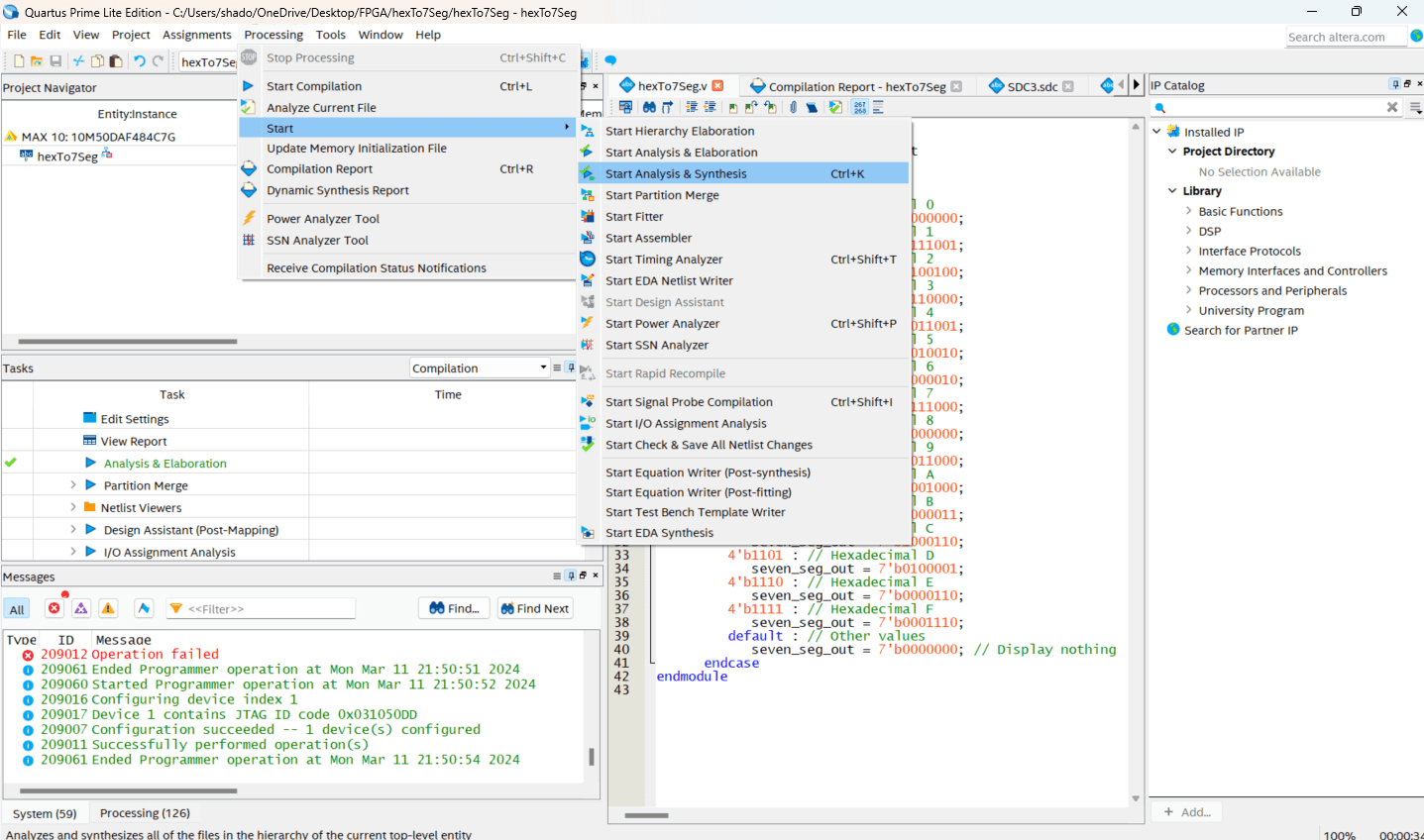Screen dimensions: 1424x840
Task: Click the paperclip attach icon in editor toolbar
Action: [x=793, y=107]
